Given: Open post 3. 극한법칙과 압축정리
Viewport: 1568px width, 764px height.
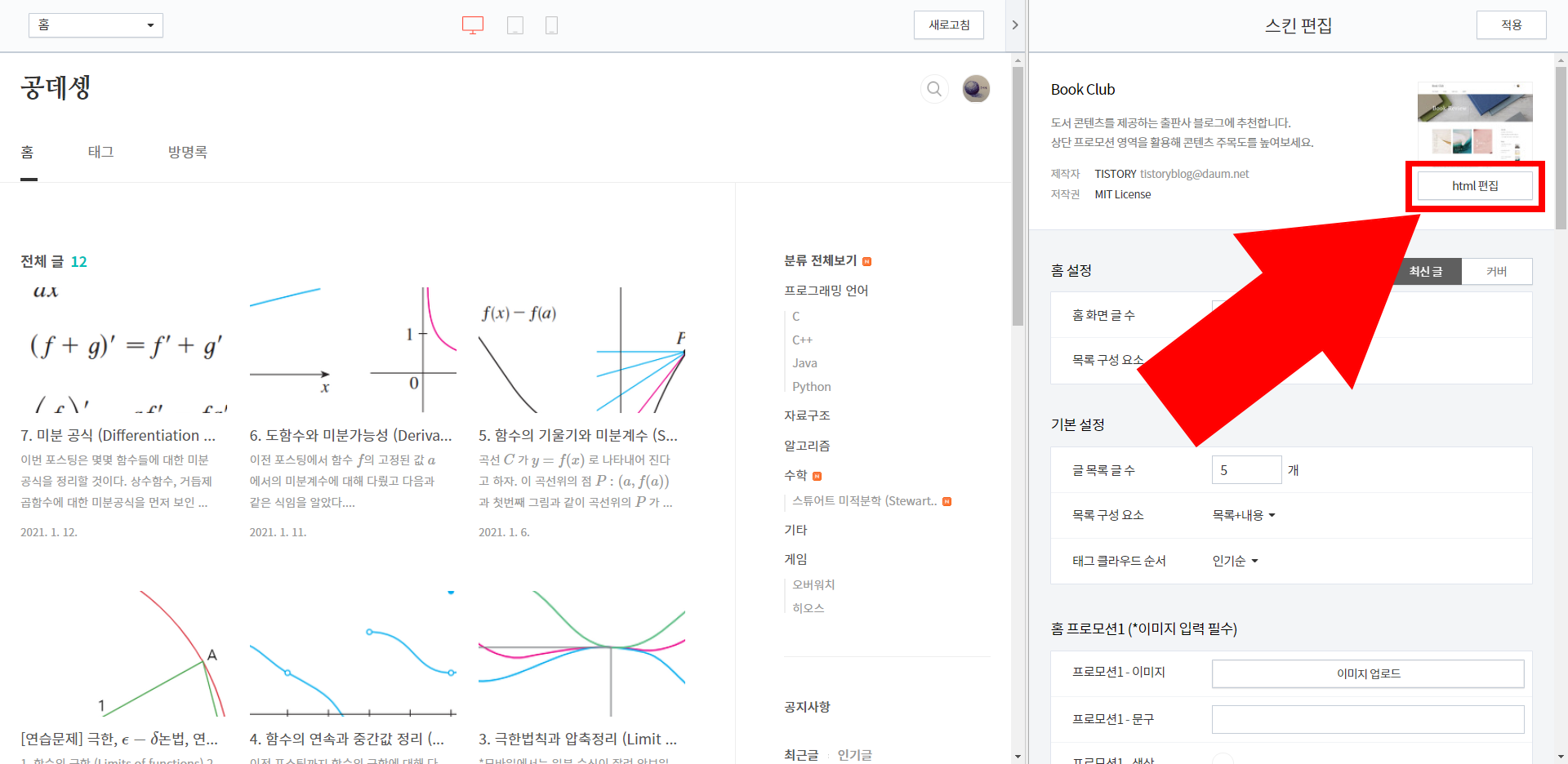Looking at the screenshot, I should [x=578, y=739].
